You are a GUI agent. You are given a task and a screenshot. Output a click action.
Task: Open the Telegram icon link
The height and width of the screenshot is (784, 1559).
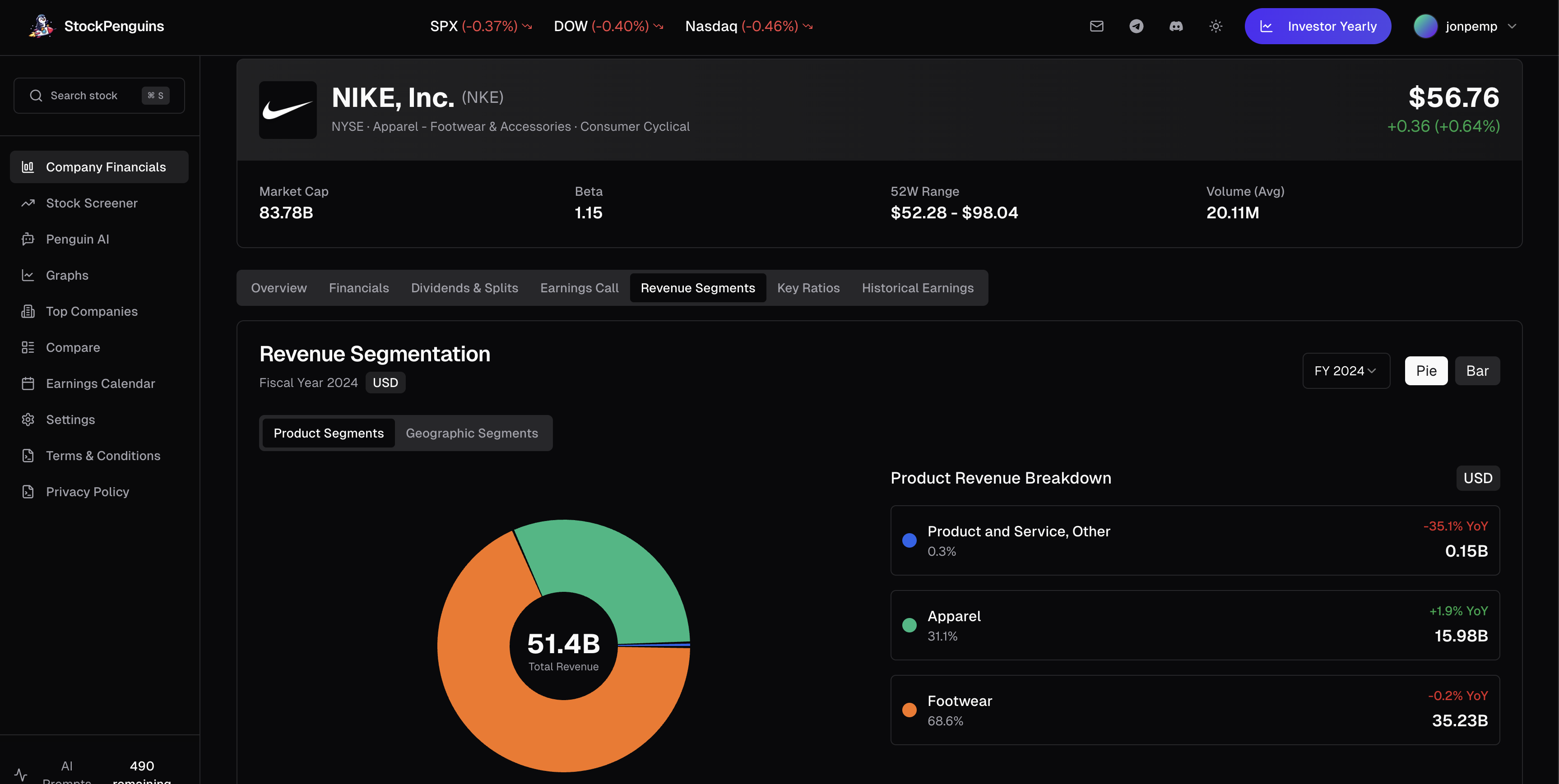pyautogui.click(x=1136, y=26)
